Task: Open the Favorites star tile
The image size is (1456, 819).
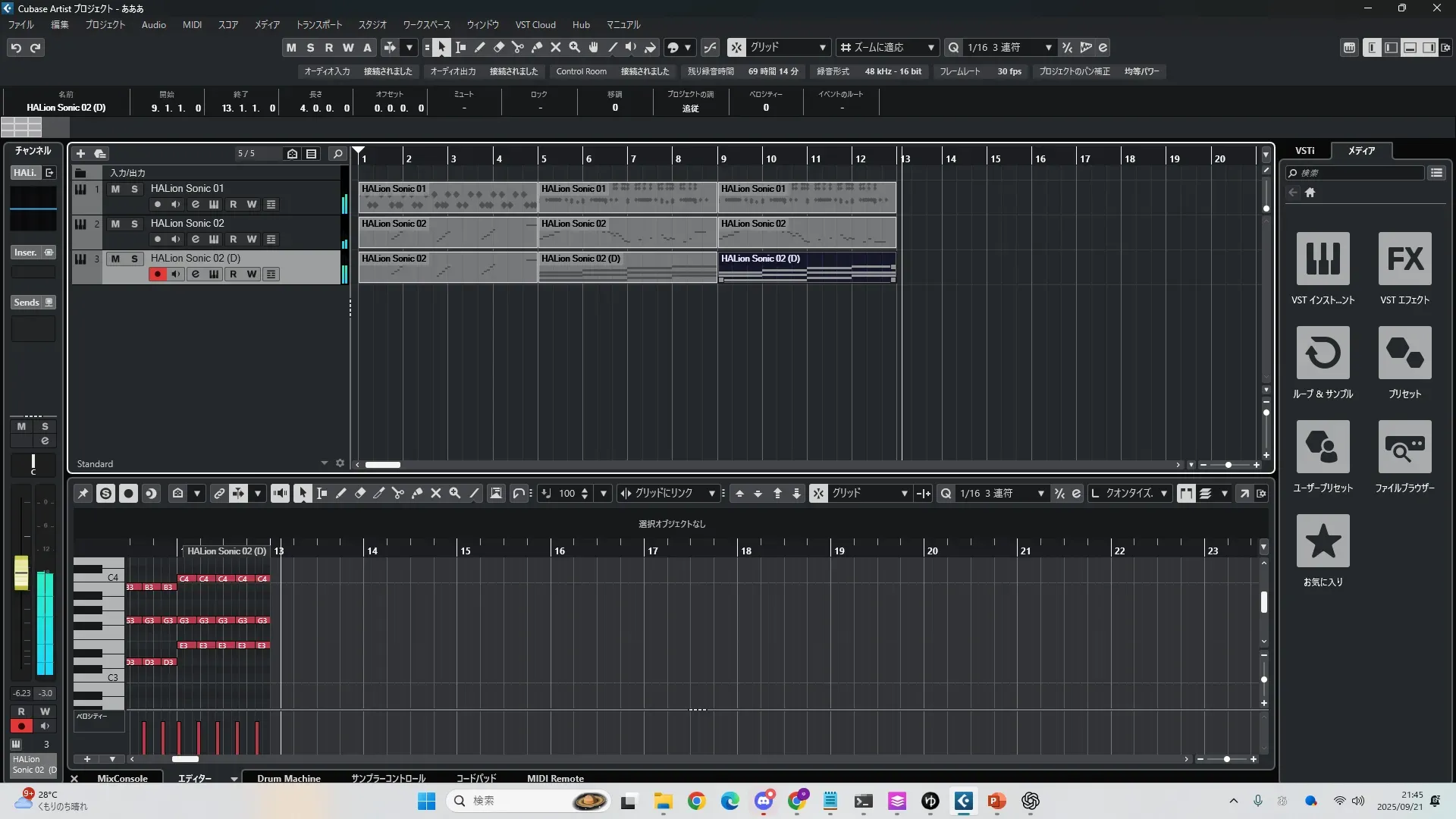Action: pos(1323,541)
